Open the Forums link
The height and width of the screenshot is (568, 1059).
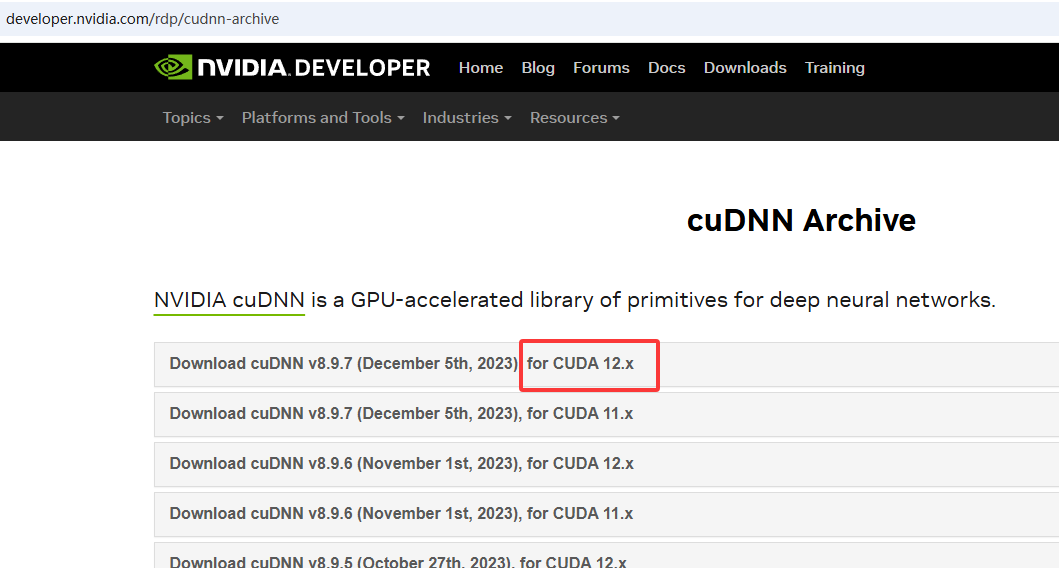coord(601,68)
